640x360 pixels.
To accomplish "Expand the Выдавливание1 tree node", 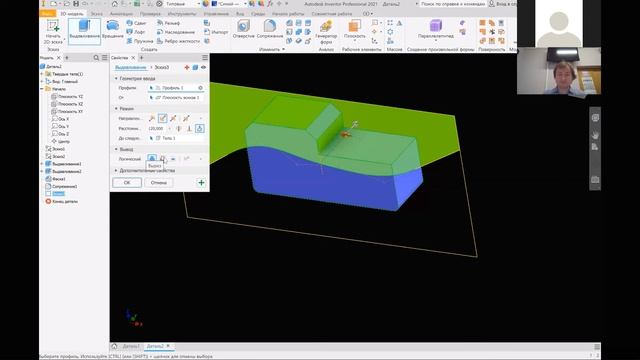I will 42,164.
